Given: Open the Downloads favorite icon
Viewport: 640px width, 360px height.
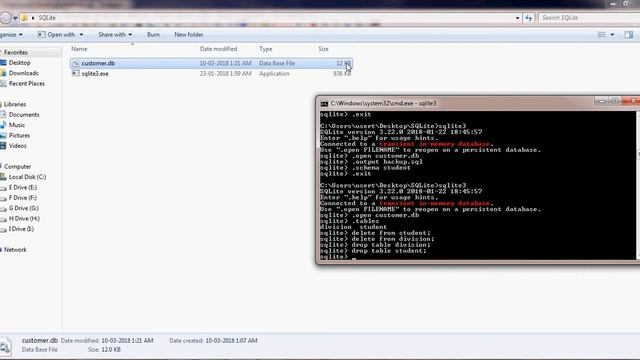Looking at the screenshot, I should pos(3,73).
